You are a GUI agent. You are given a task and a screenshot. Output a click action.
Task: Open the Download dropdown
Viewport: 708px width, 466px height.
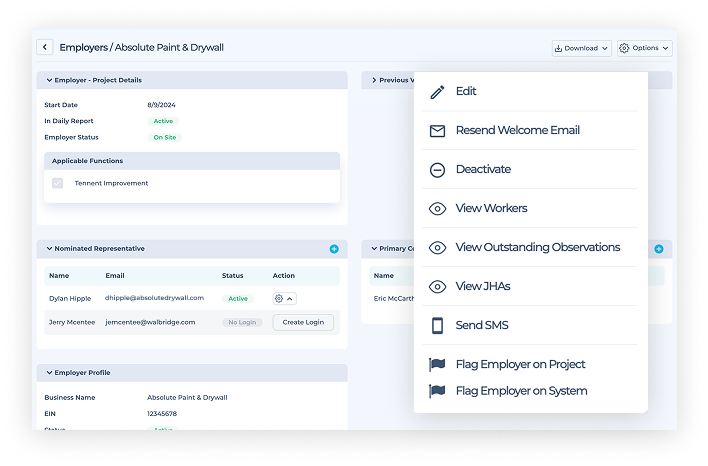582,48
